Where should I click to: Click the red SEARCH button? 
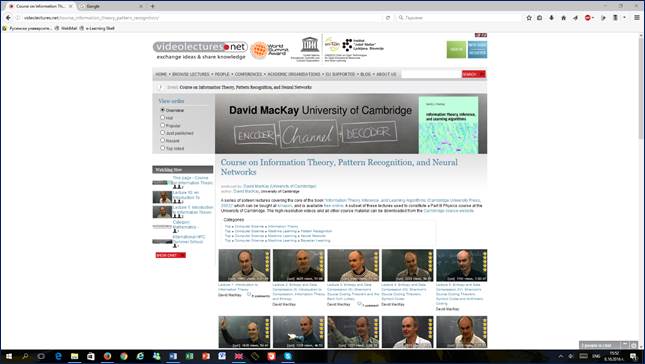click(473, 74)
